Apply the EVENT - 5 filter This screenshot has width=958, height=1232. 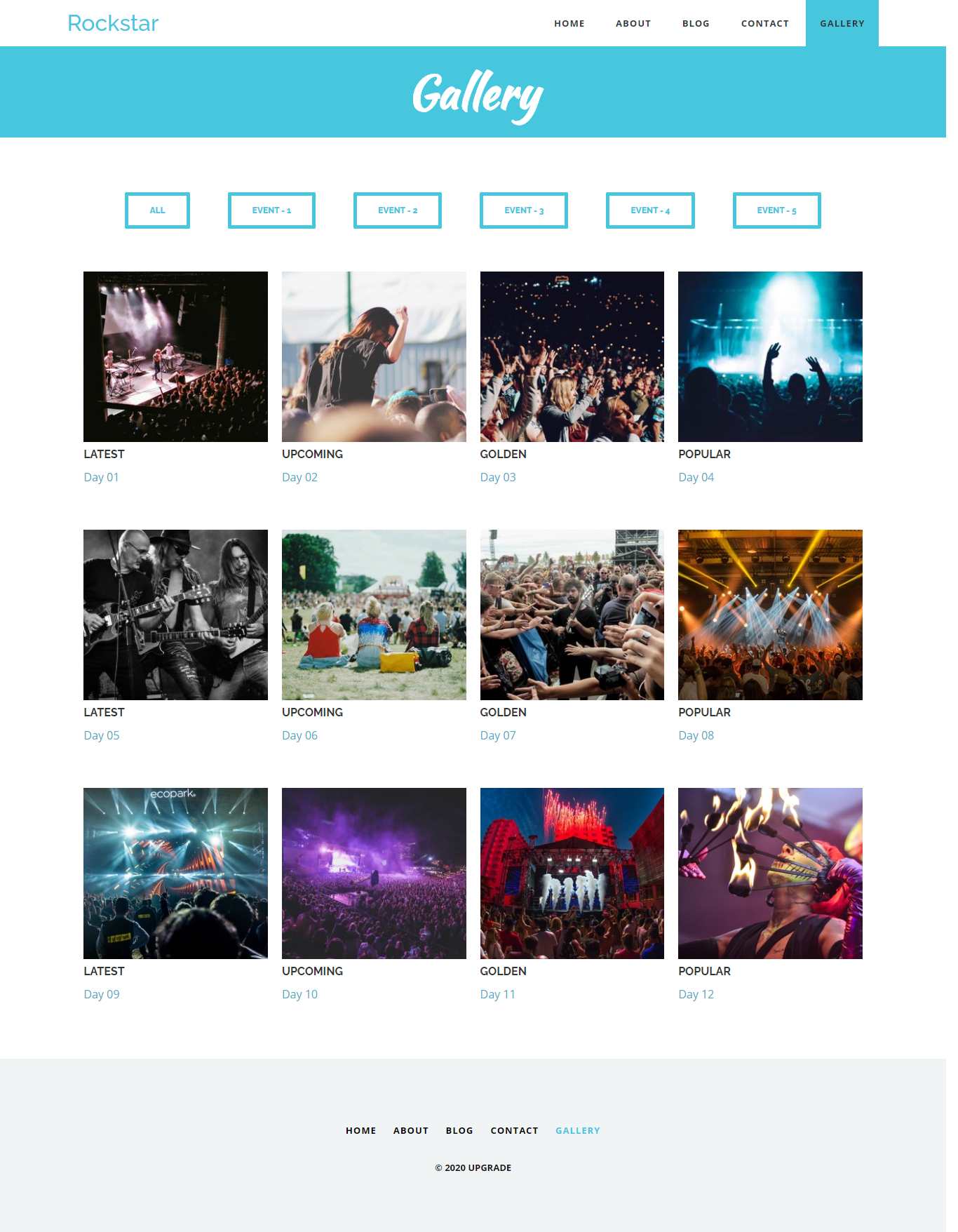point(776,210)
